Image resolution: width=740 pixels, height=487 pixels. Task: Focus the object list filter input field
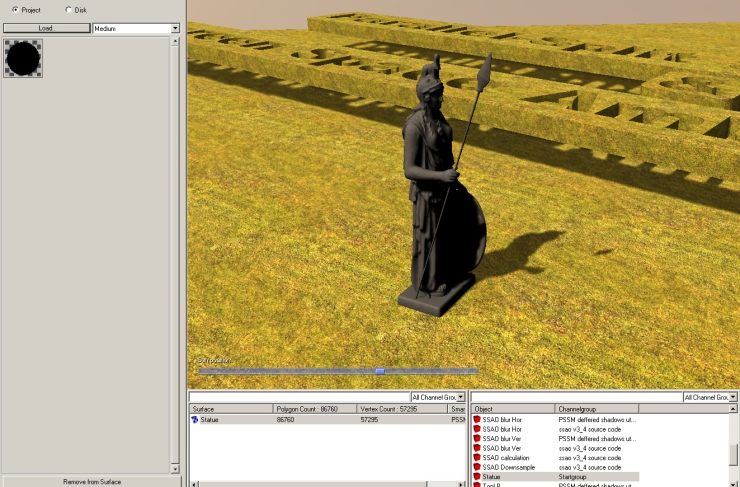577,397
